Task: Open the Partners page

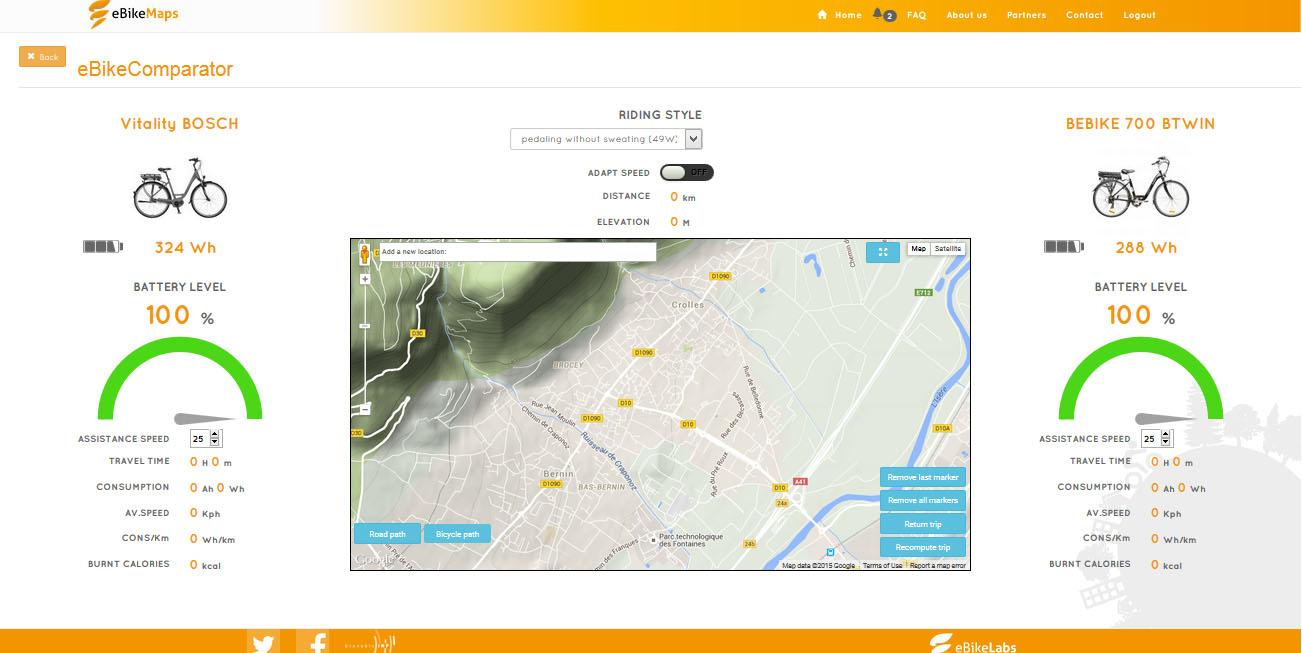Action: point(1026,15)
